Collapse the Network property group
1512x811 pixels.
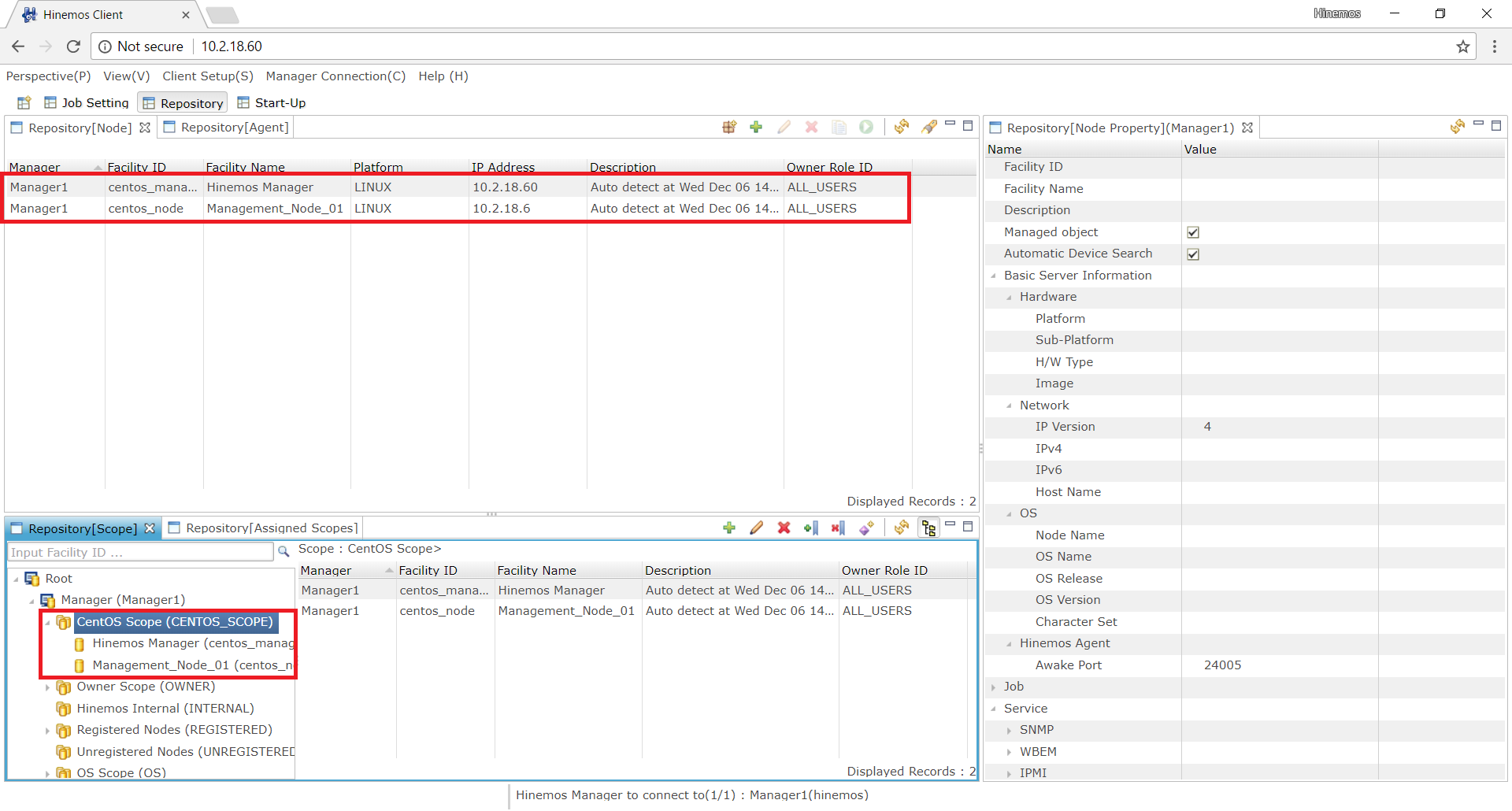click(1009, 405)
